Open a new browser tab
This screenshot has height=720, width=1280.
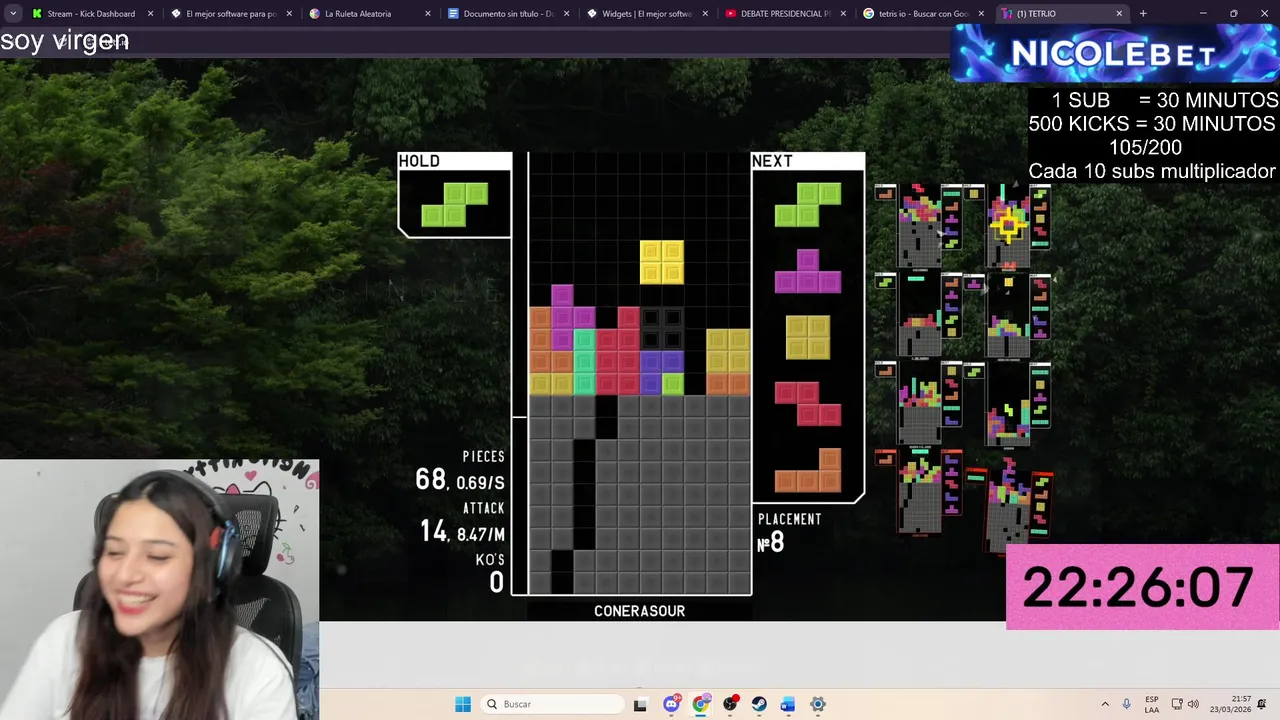point(1143,14)
